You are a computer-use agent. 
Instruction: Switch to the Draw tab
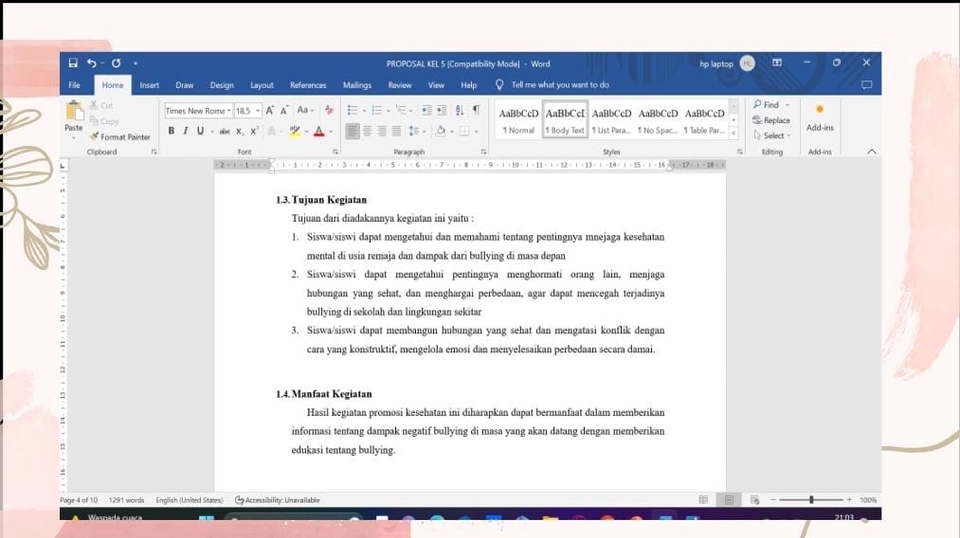point(184,85)
